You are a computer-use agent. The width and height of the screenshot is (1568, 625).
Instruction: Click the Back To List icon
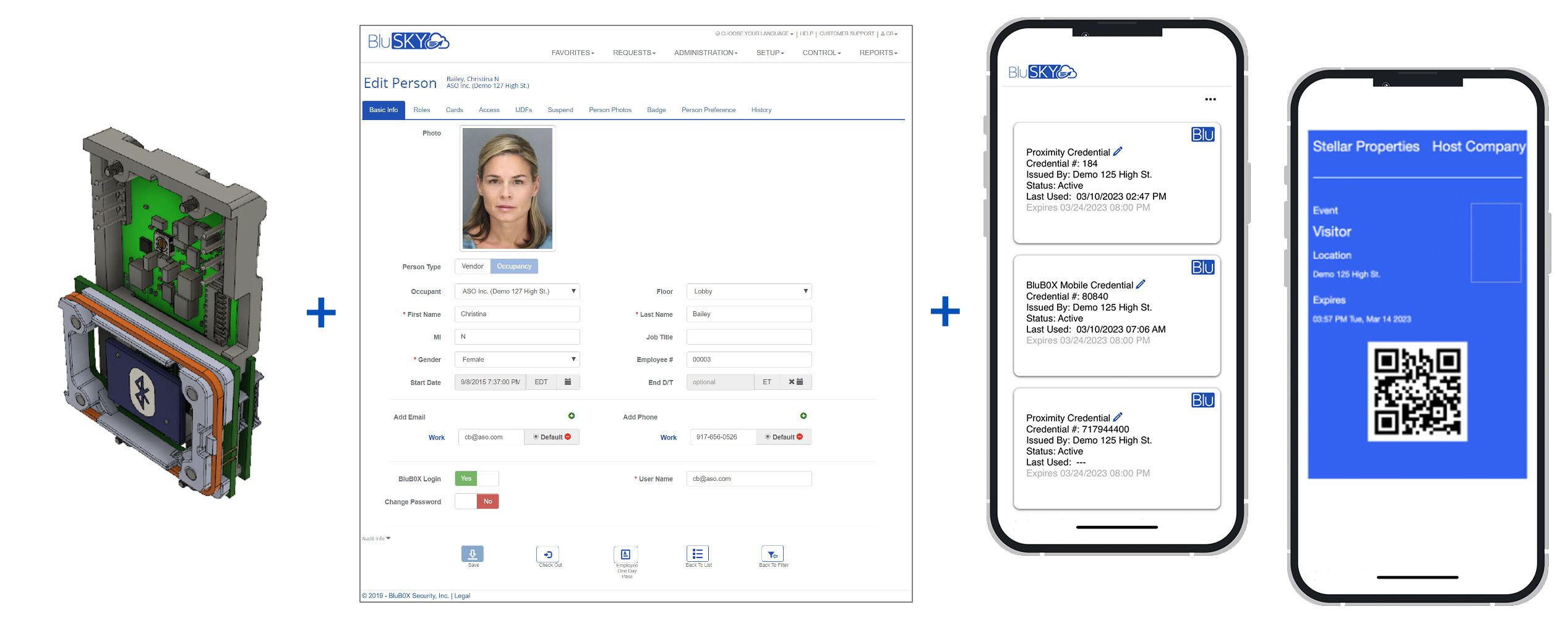697,553
